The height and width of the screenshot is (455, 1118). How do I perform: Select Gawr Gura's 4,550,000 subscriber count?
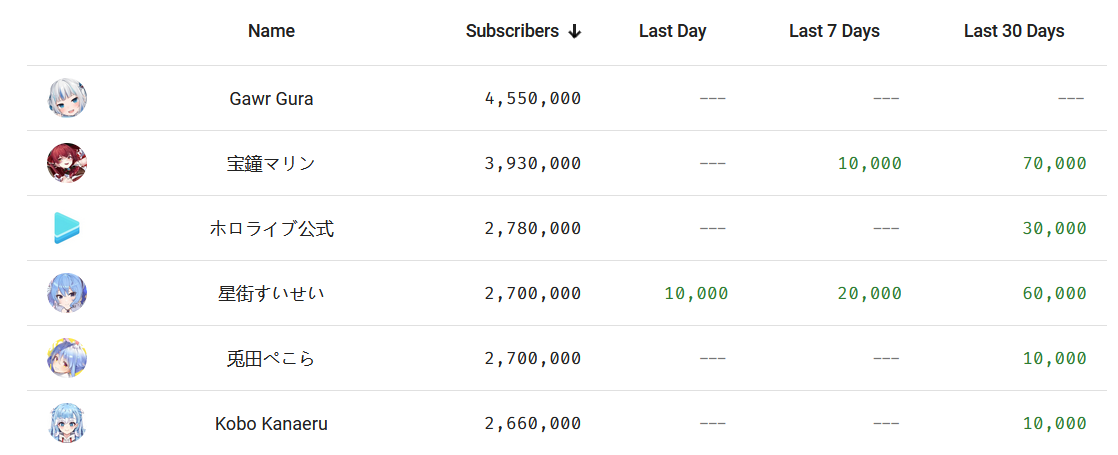pyautogui.click(x=533, y=98)
